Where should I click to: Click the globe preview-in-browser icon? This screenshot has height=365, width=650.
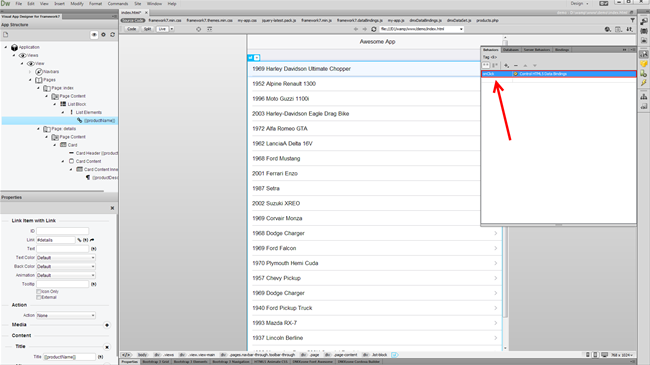point(608,29)
